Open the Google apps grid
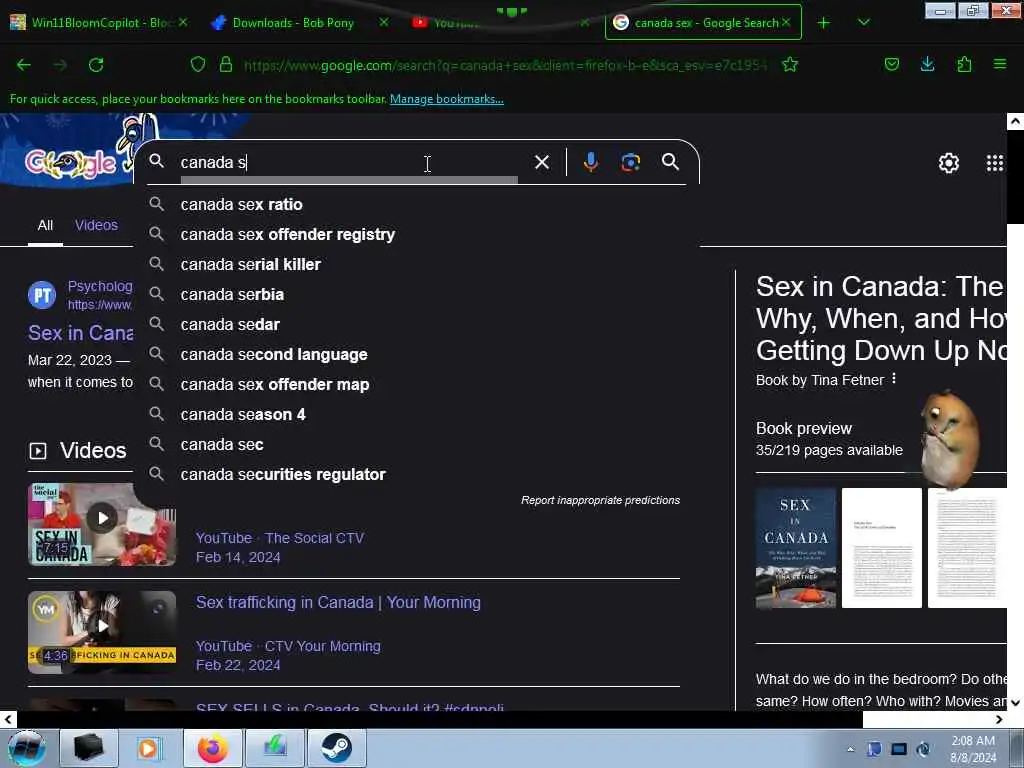This screenshot has height=768, width=1024. (995, 163)
